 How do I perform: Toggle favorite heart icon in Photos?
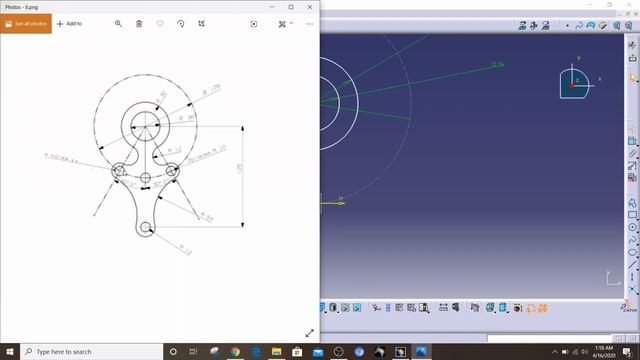pyautogui.click(x=160, y=24)
